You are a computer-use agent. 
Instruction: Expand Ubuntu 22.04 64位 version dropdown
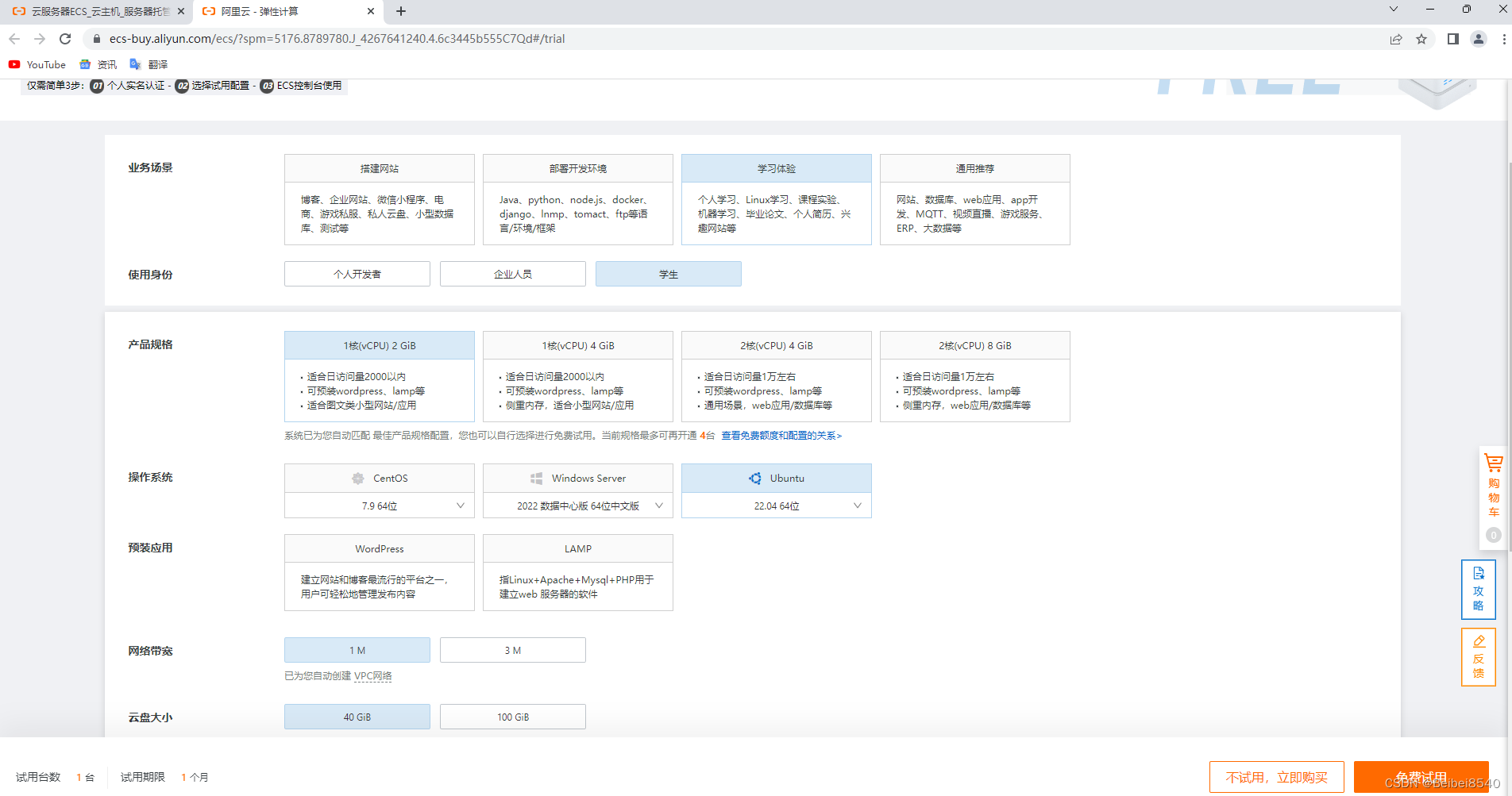(x=777, y=506)
